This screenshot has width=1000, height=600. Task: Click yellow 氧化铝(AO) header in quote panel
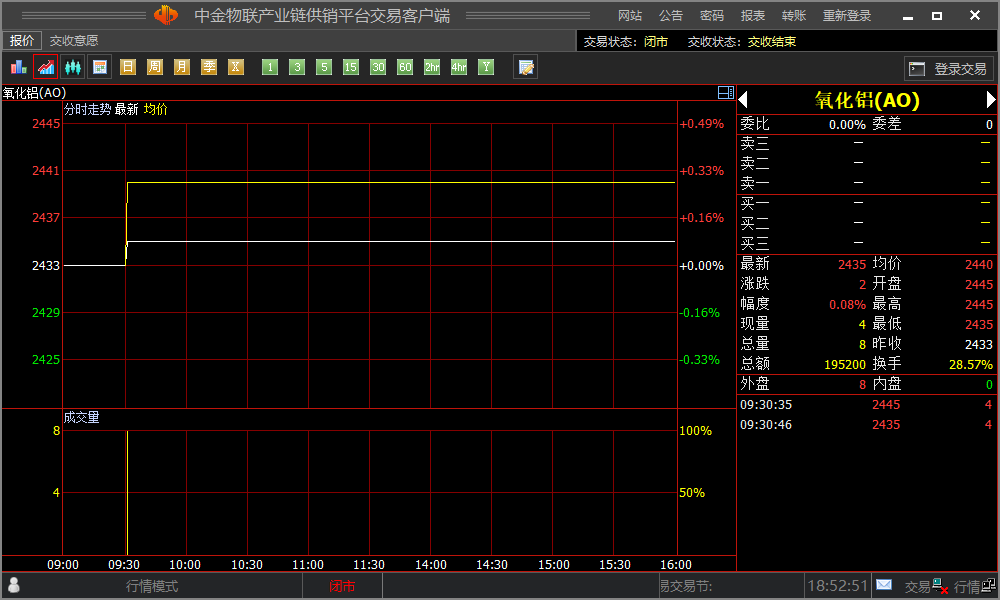pos(867,100)
